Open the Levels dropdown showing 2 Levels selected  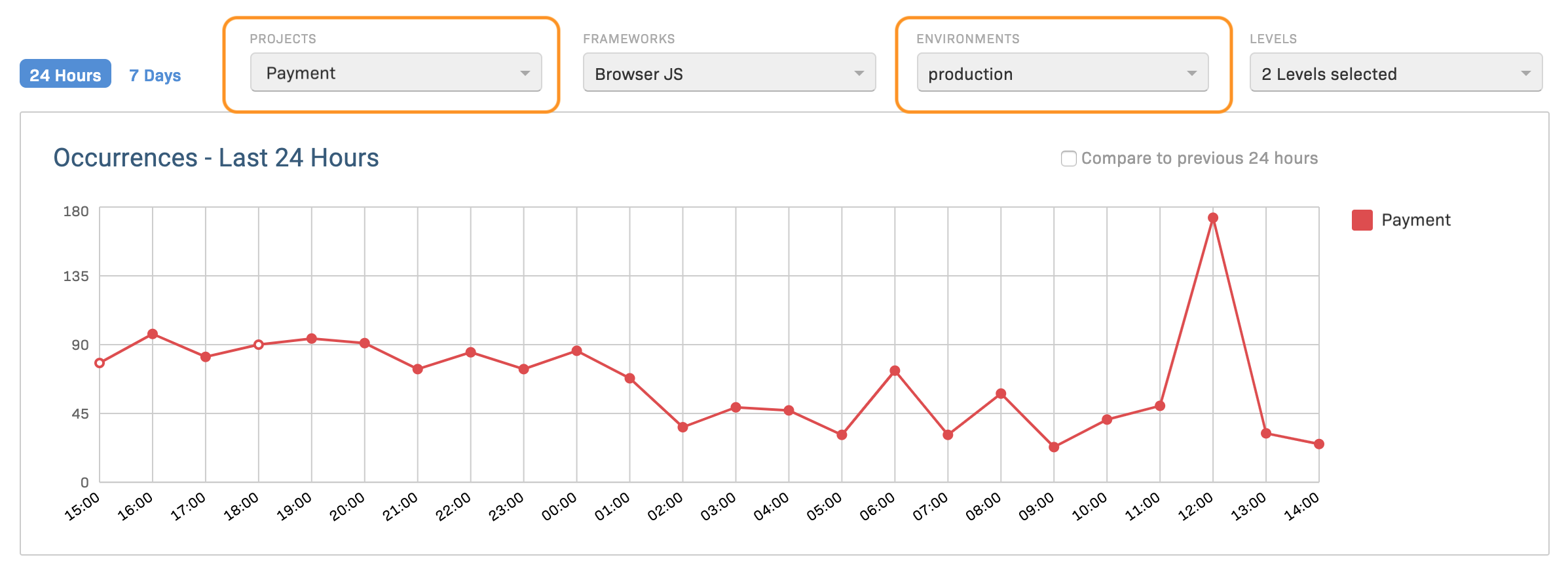tap(1396, 73)
